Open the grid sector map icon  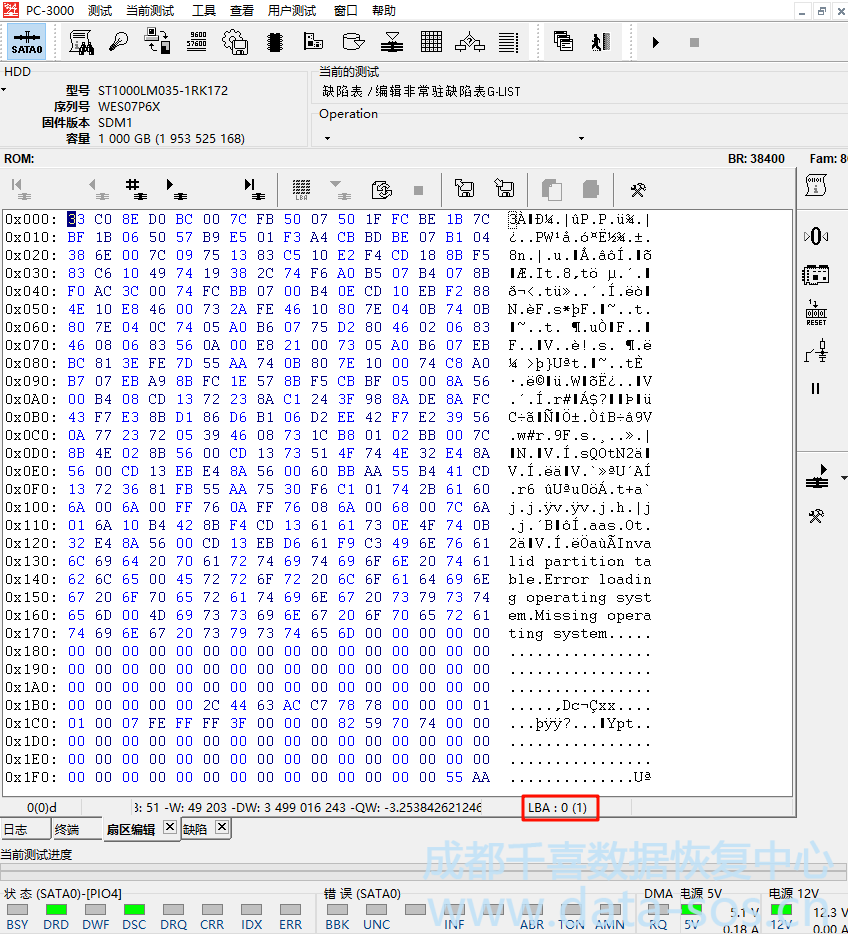431,42
